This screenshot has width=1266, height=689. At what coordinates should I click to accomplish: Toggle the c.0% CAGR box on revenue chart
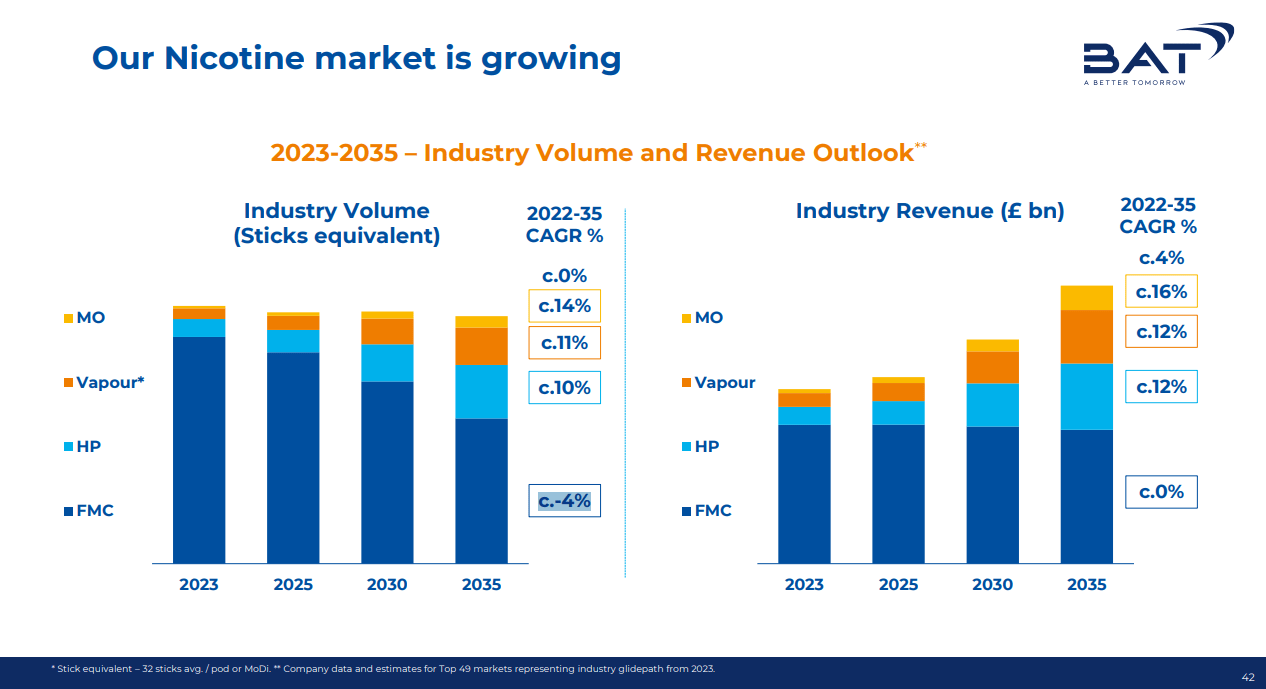1161,491
